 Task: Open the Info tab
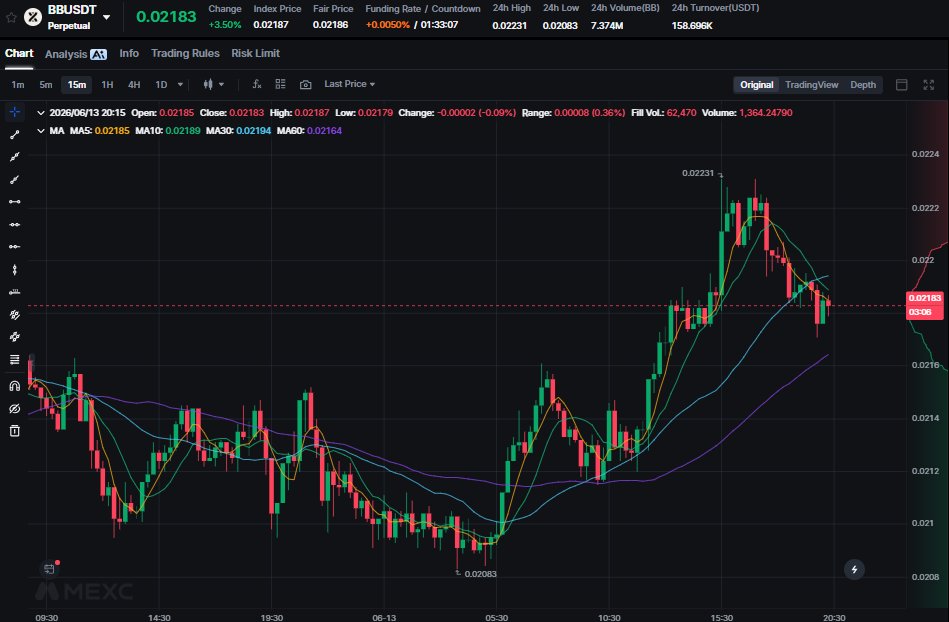click(x=129, y=53)
